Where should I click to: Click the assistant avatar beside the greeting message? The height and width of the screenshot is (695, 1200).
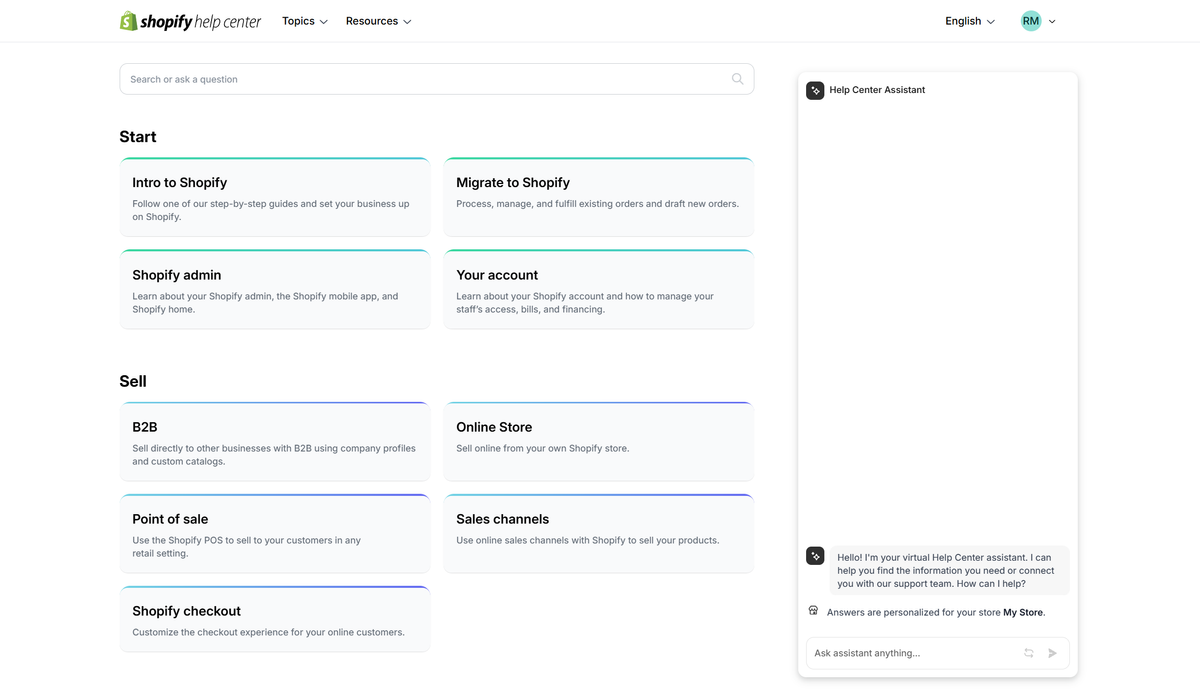point(815,555)
